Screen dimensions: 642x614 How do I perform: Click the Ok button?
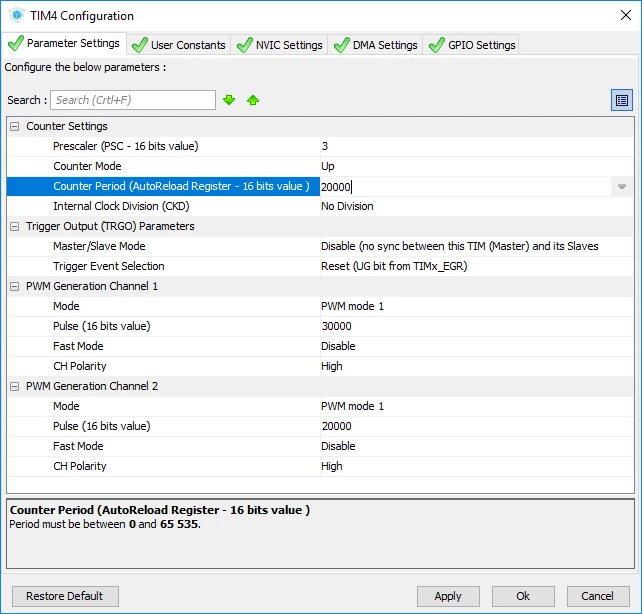click(523, 596)
